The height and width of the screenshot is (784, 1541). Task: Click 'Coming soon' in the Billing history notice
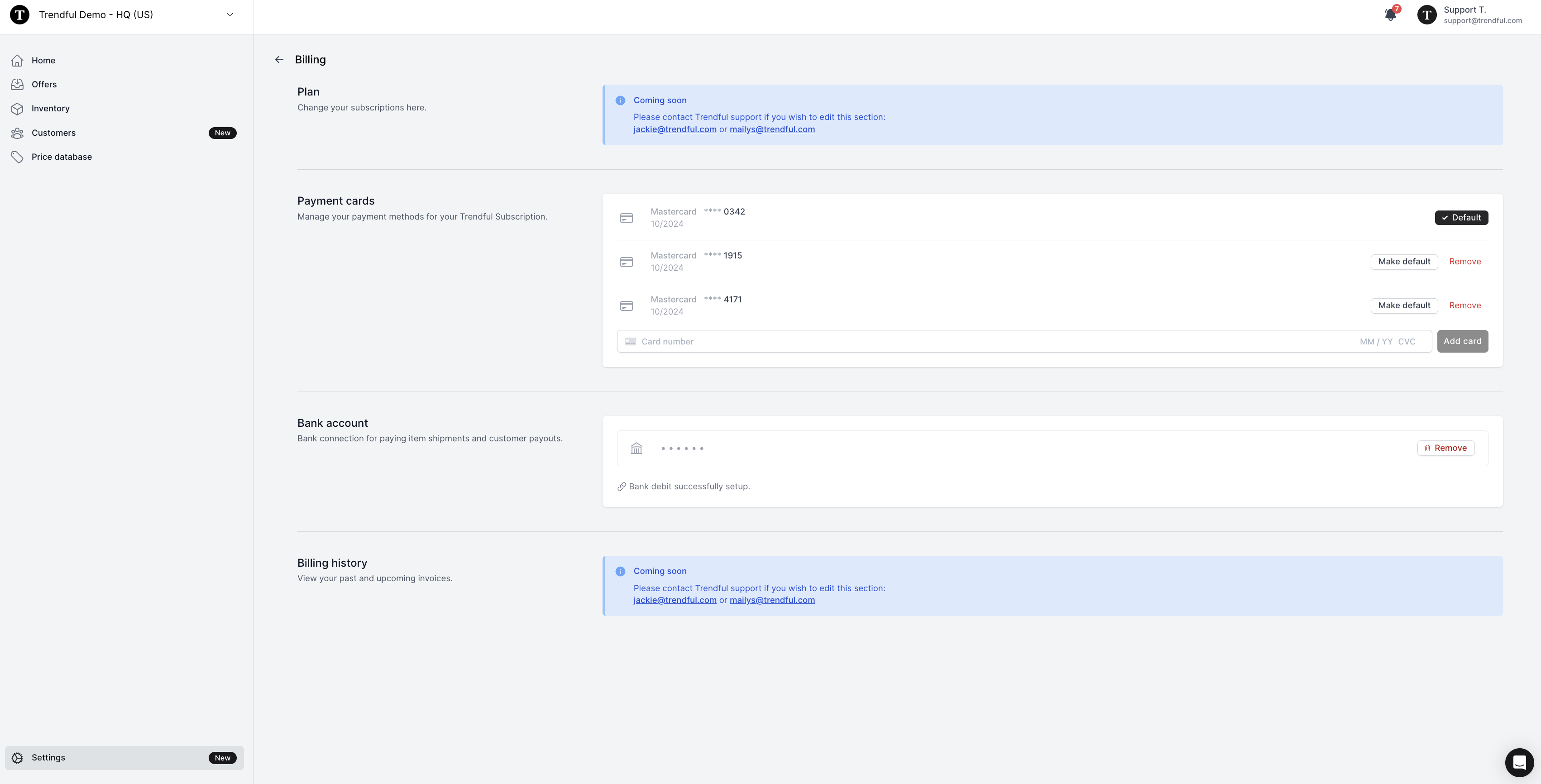660,571
